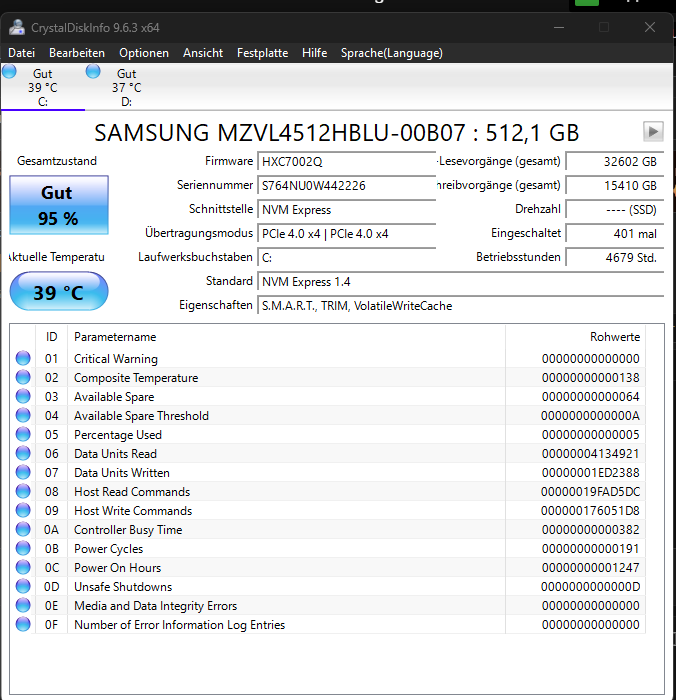The image size is (676, 700).
Task: Click the status icon for Power On Hours
Action: click(23, 567)
